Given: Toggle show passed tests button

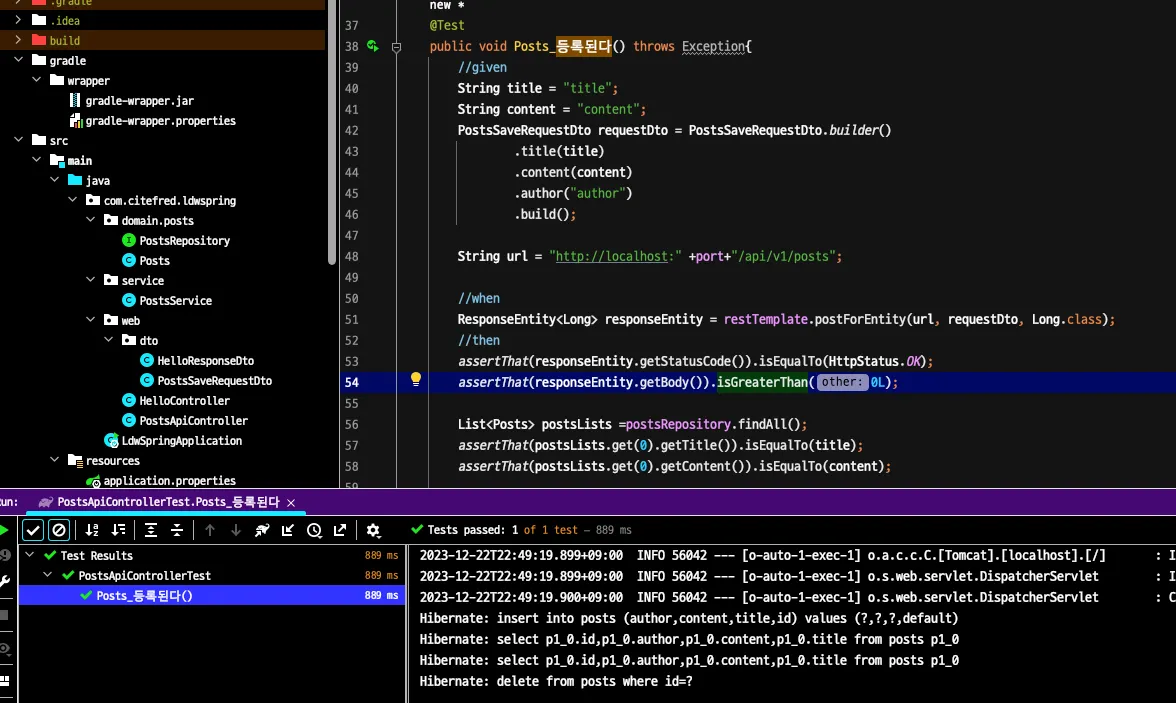Looking at the screenshot, I should (x=33, y=530).
